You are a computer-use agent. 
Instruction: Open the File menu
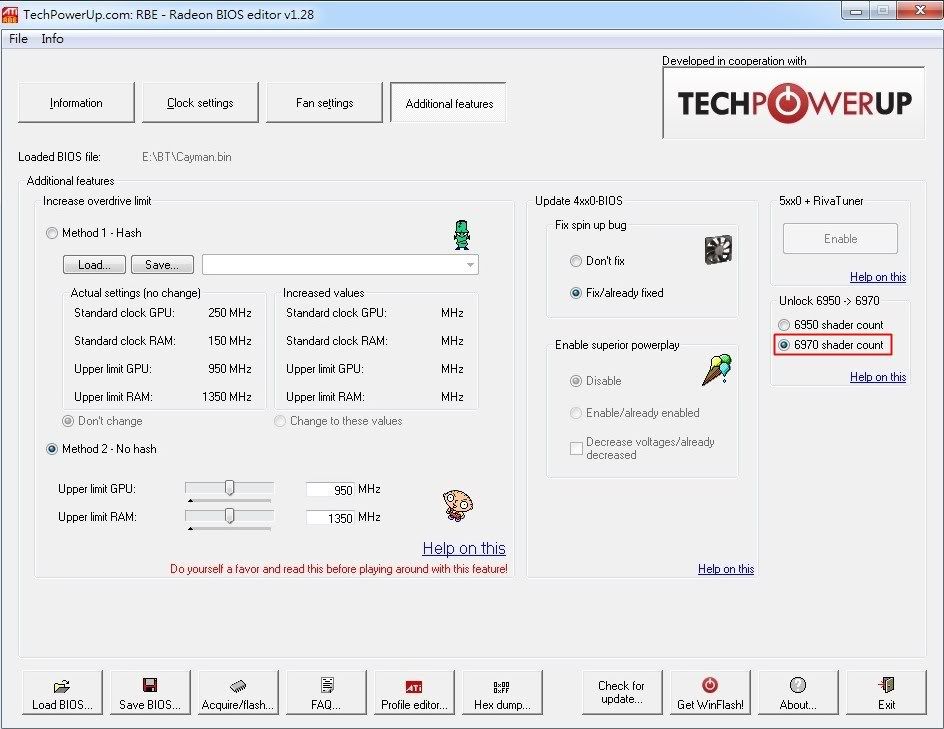pos(18,39)
